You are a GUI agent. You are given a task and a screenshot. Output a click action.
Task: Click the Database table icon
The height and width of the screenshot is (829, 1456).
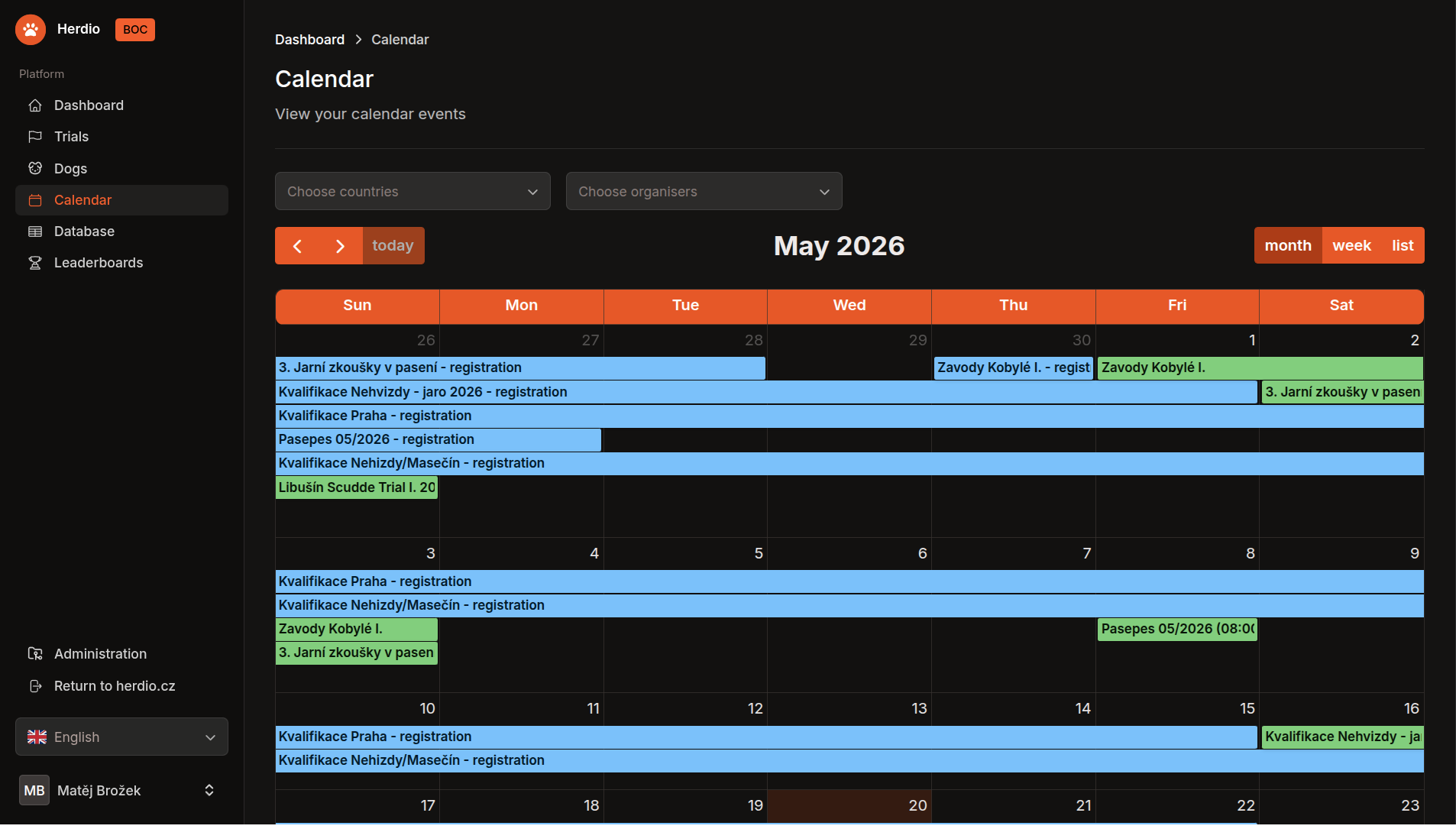(35, 232)
